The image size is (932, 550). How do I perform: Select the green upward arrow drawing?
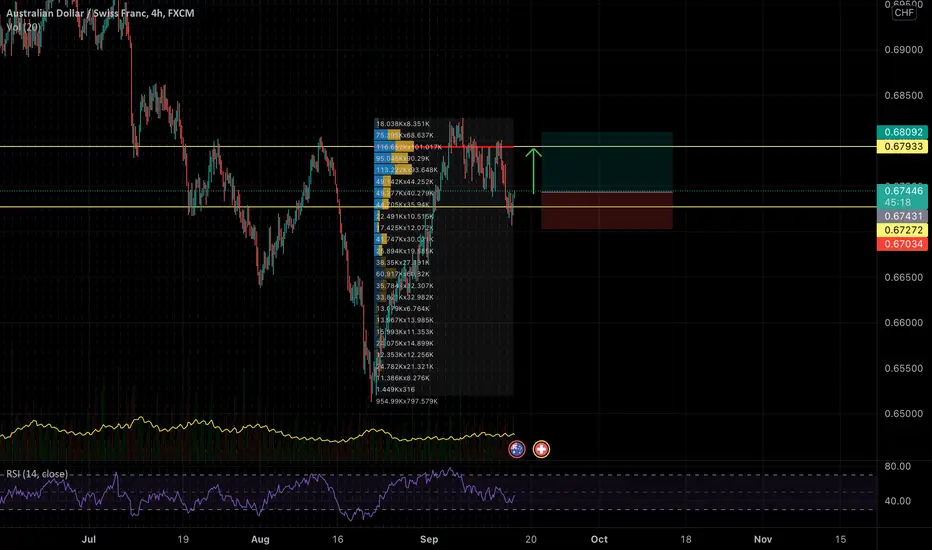[533, 171]
